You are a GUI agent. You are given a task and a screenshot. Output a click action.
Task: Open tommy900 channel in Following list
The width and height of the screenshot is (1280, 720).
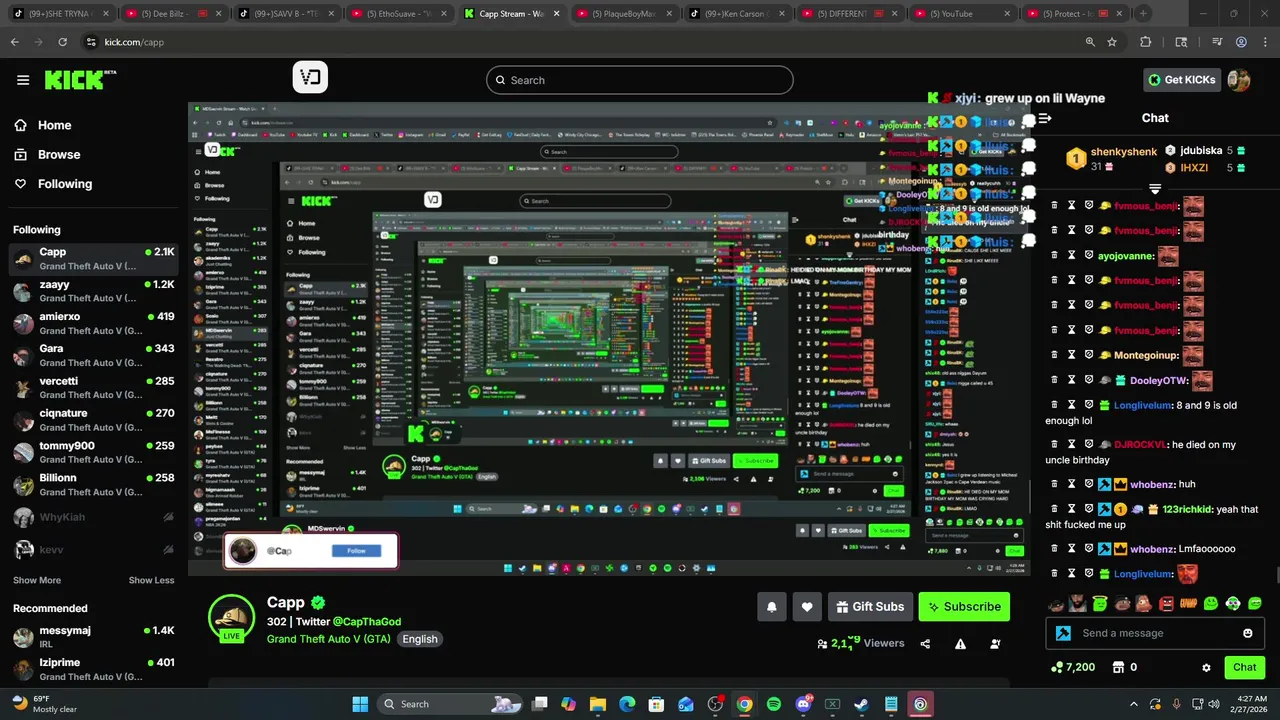(92, 452)
